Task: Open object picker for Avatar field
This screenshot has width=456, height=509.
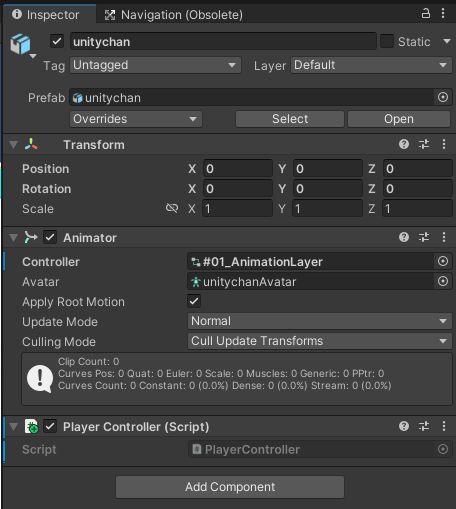Action: [x=443, y=281]
